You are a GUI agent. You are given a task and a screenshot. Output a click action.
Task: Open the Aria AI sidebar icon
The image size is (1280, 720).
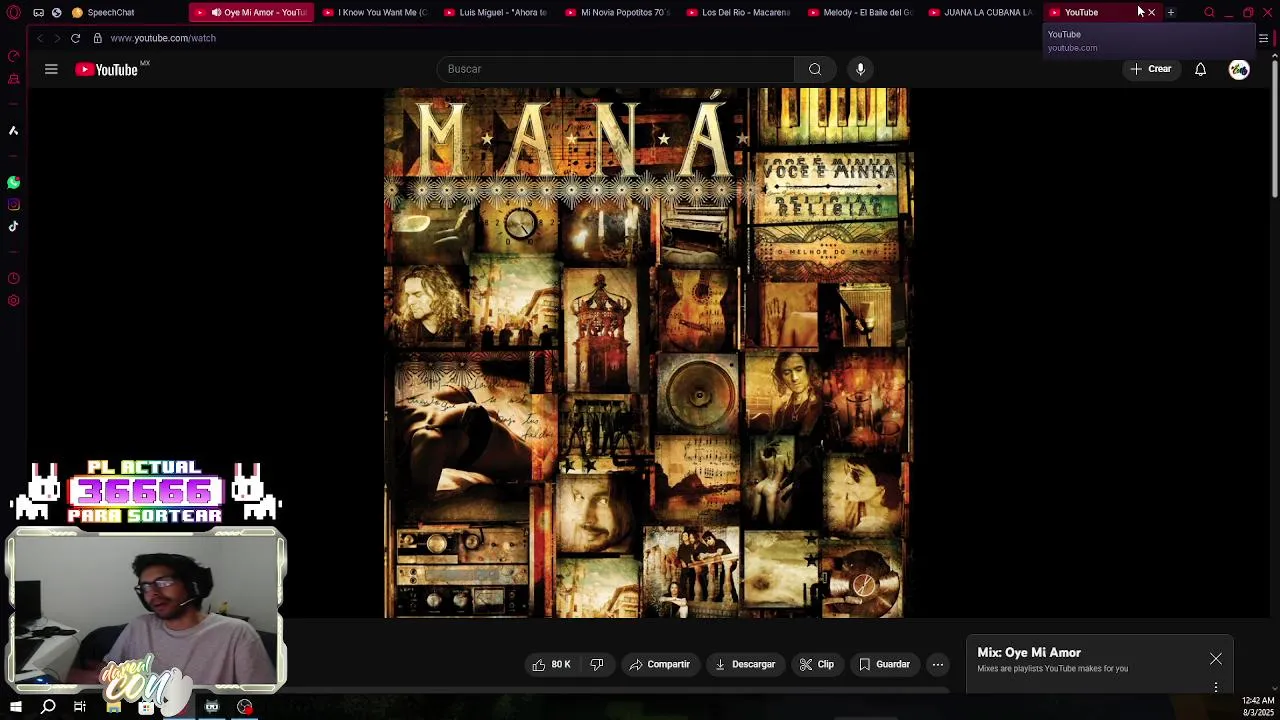[13, 130]
